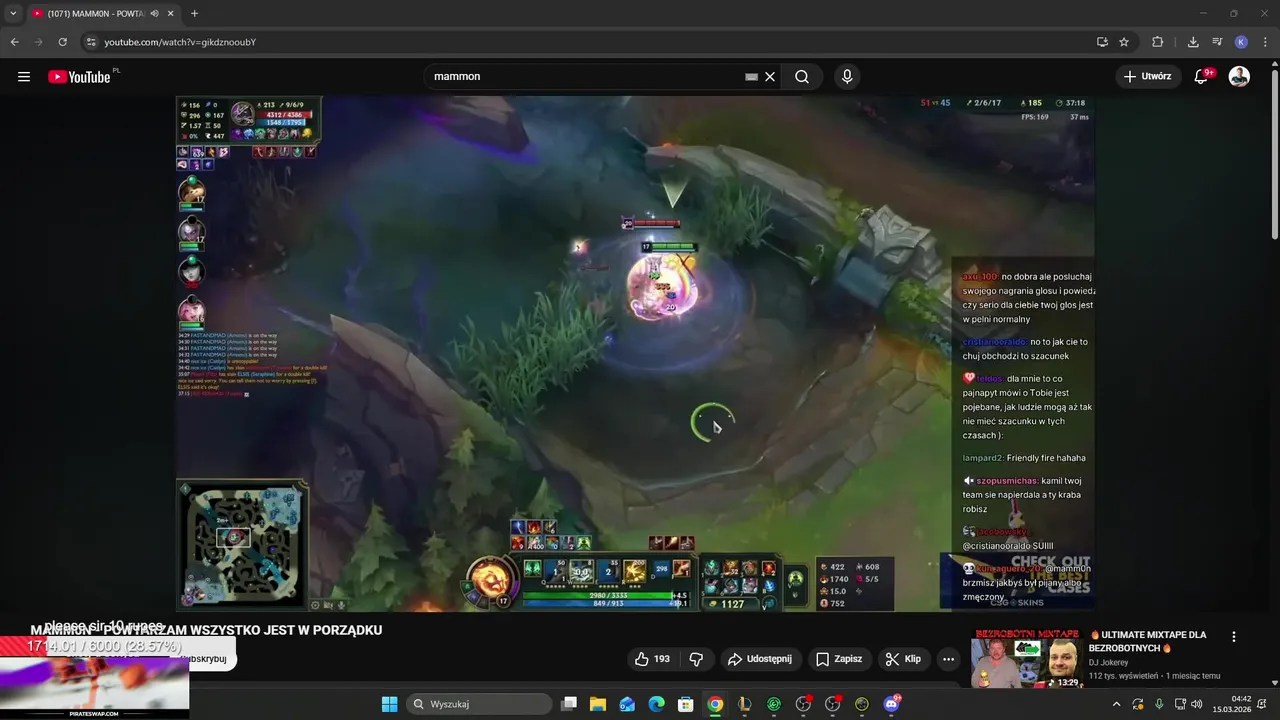Screen dimensions: 1280x720
Task: Show Chrome downloads
Action: pyautogui.click(x=1193, y=42)
